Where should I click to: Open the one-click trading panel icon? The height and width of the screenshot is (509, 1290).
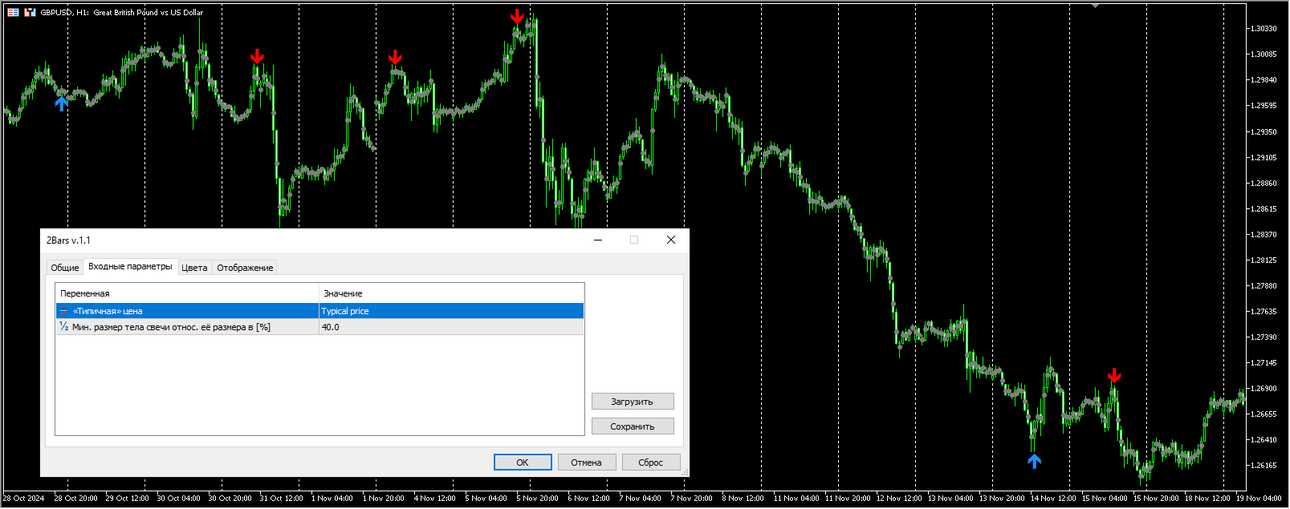click(13, 12)
